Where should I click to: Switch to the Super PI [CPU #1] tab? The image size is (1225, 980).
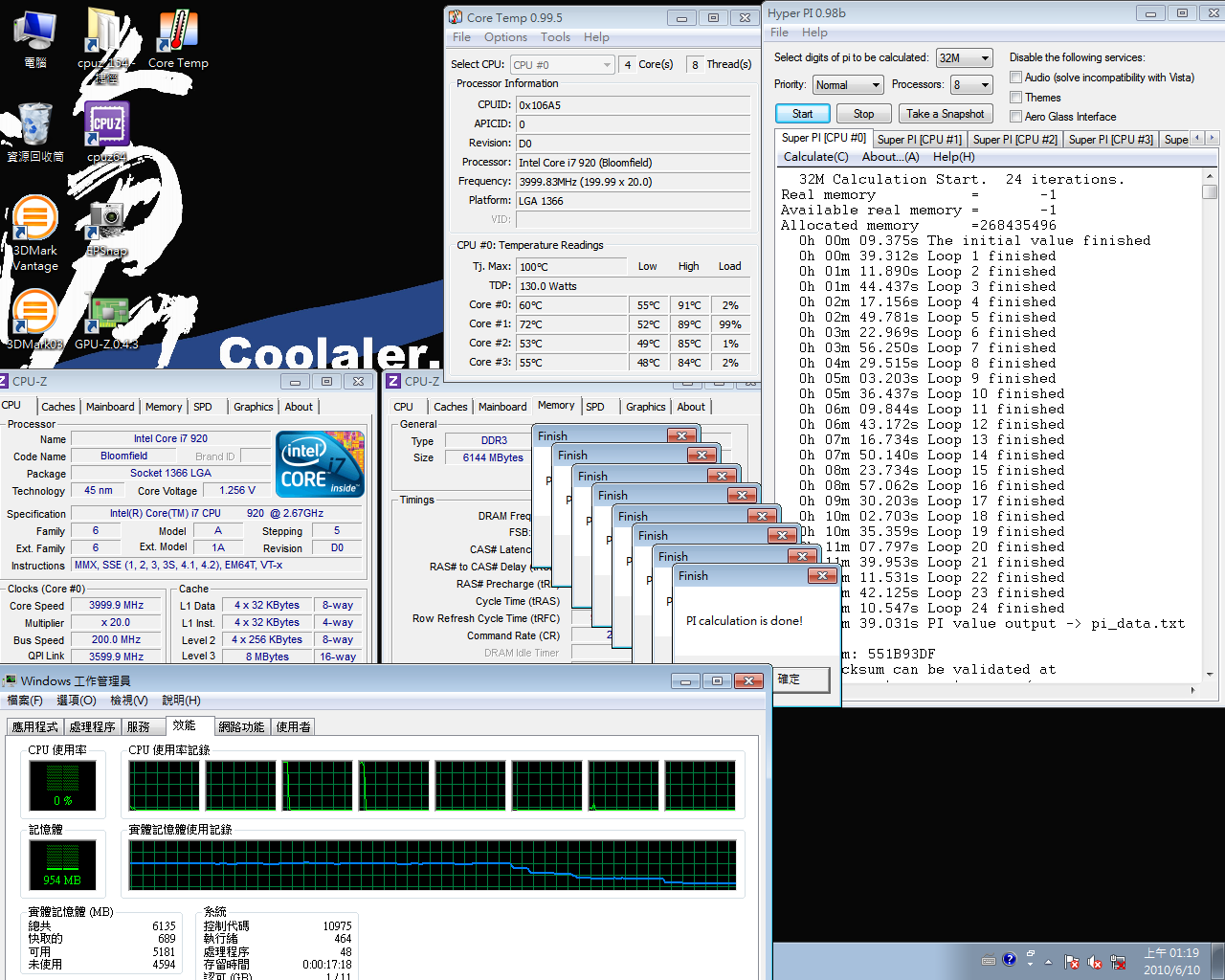tap(920, 140)
